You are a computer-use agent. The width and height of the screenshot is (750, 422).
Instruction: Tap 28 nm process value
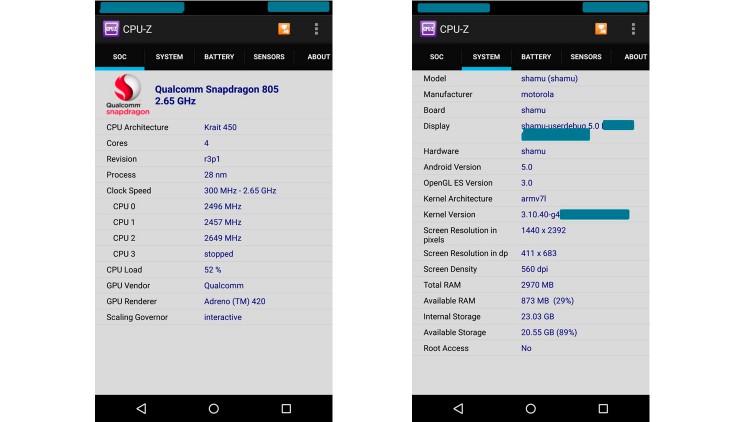coord(215,175)
